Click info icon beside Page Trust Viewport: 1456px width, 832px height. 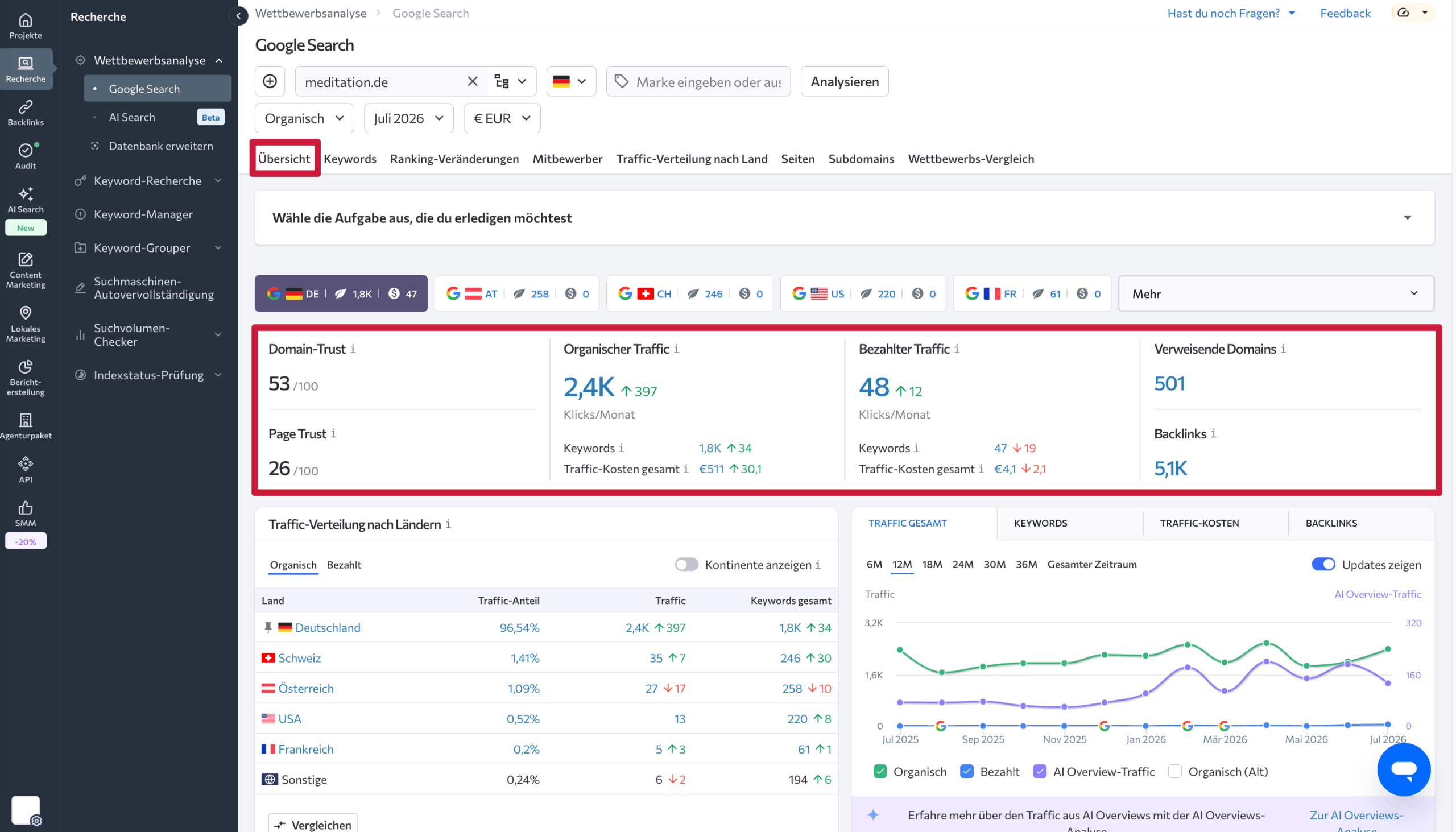(334, 434)
